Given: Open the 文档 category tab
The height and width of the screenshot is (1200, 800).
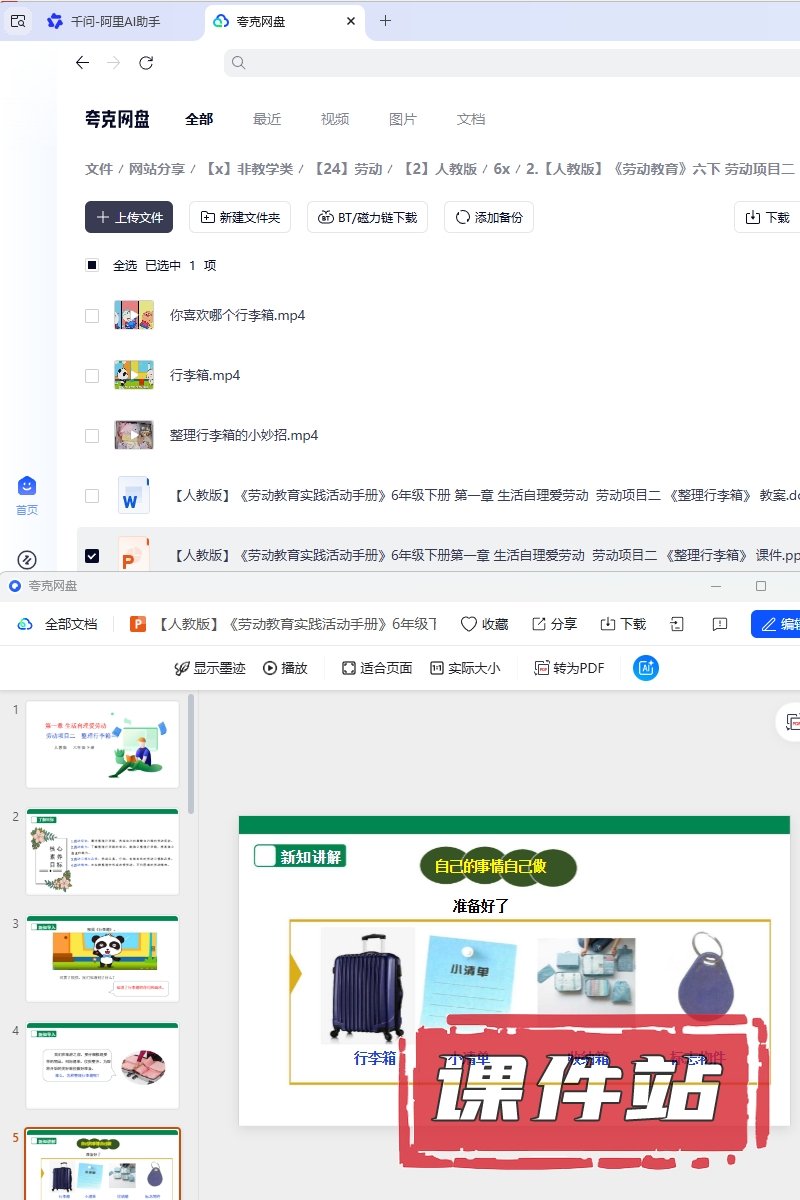Looking at the screenshot, I should coord(471,119).
